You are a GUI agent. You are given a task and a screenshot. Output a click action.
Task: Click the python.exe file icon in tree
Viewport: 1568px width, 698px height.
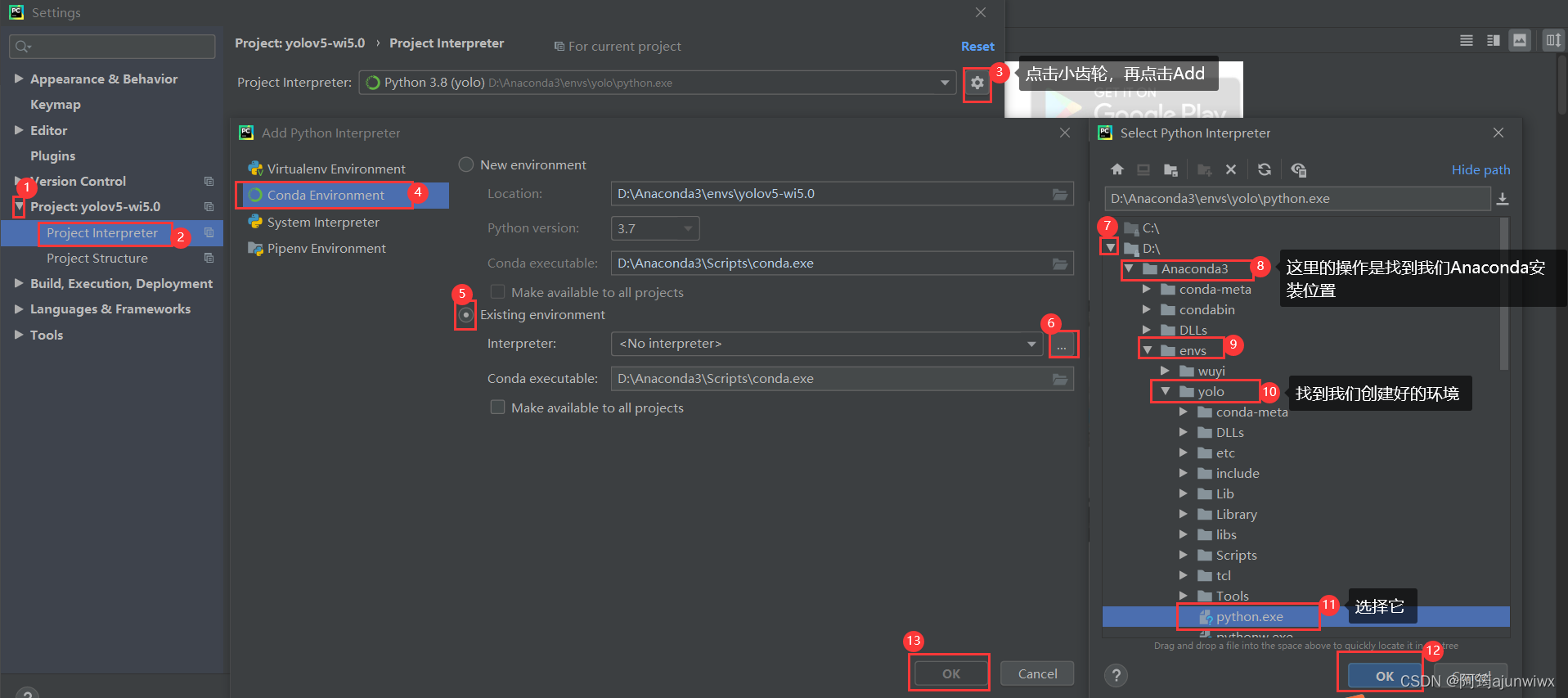1205,617
